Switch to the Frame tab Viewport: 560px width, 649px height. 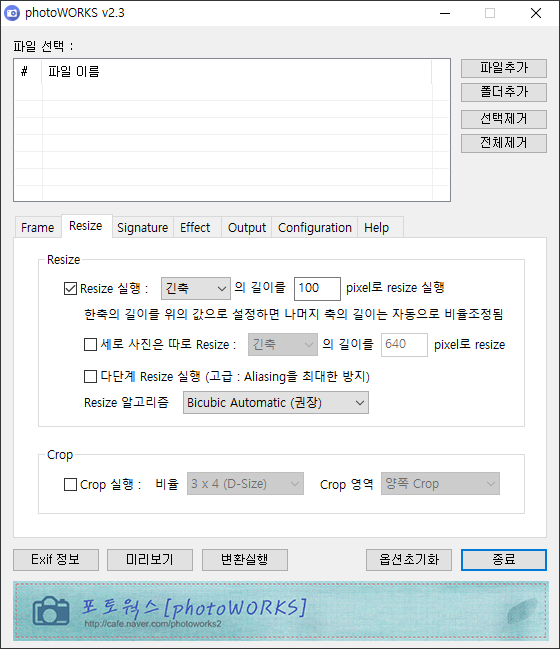38,227
